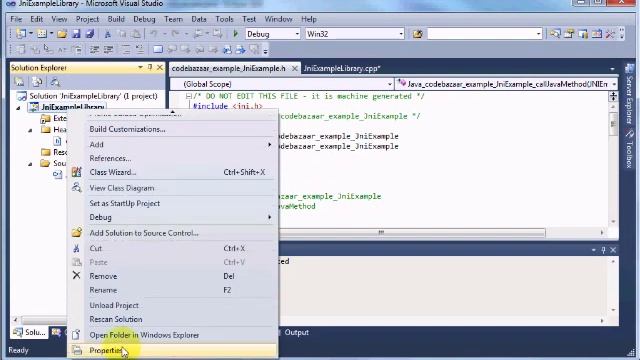Screen dimensions: 640x360
Task: Switch to codebazaar_example_JniExample.h tab
Action: point(229,69)
